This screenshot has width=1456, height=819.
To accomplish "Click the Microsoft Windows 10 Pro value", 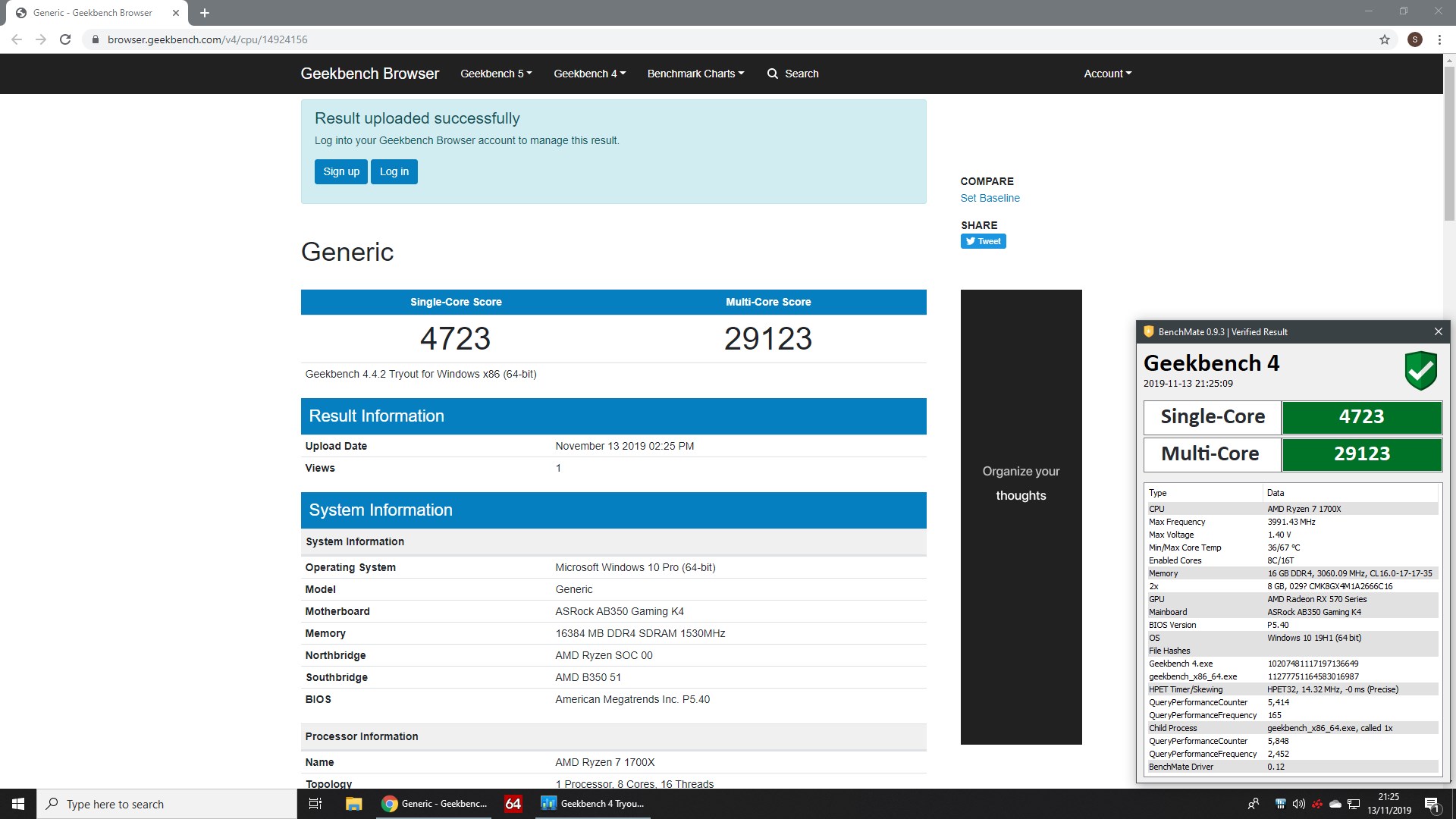I will click(x=635, y=567).
